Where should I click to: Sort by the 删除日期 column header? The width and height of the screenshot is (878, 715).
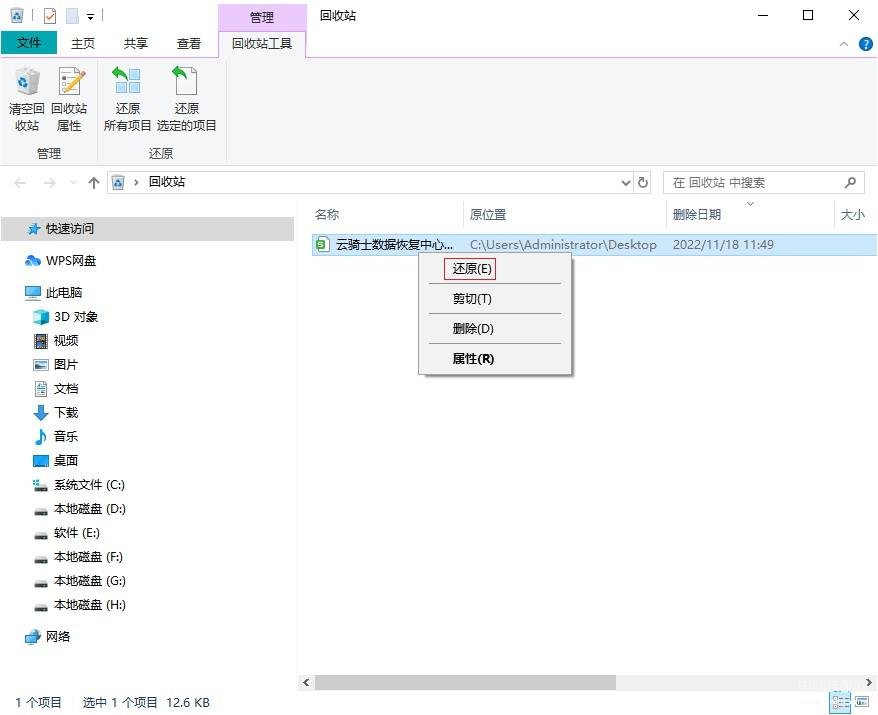click(x=697, y=214)
